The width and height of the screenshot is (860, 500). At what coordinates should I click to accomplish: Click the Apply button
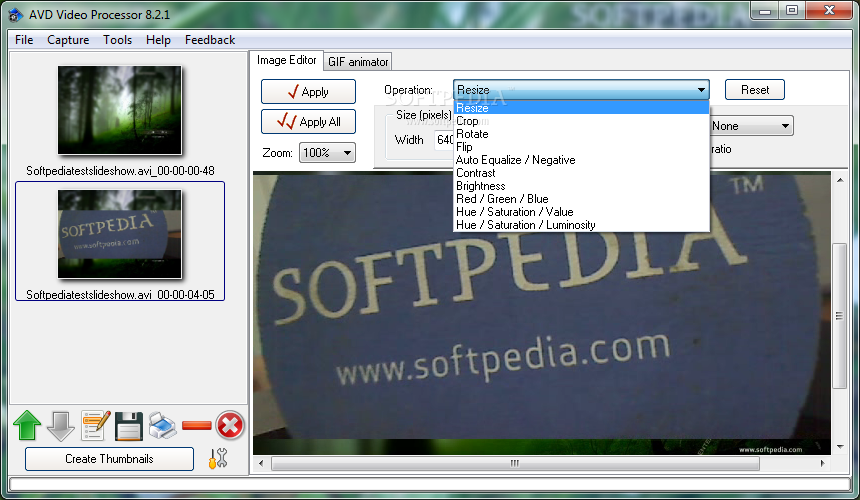(308, 92)
